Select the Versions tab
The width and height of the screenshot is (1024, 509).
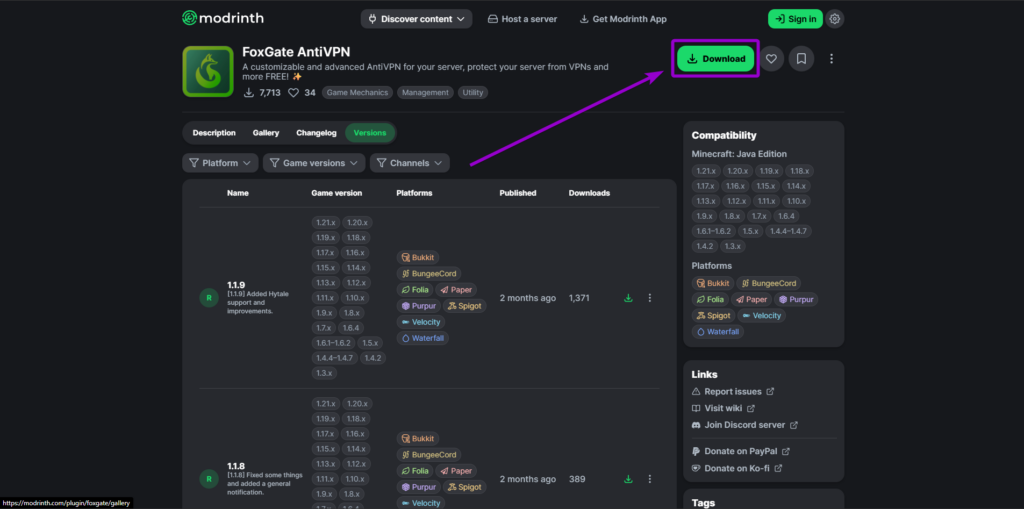[x=370, y=133]
